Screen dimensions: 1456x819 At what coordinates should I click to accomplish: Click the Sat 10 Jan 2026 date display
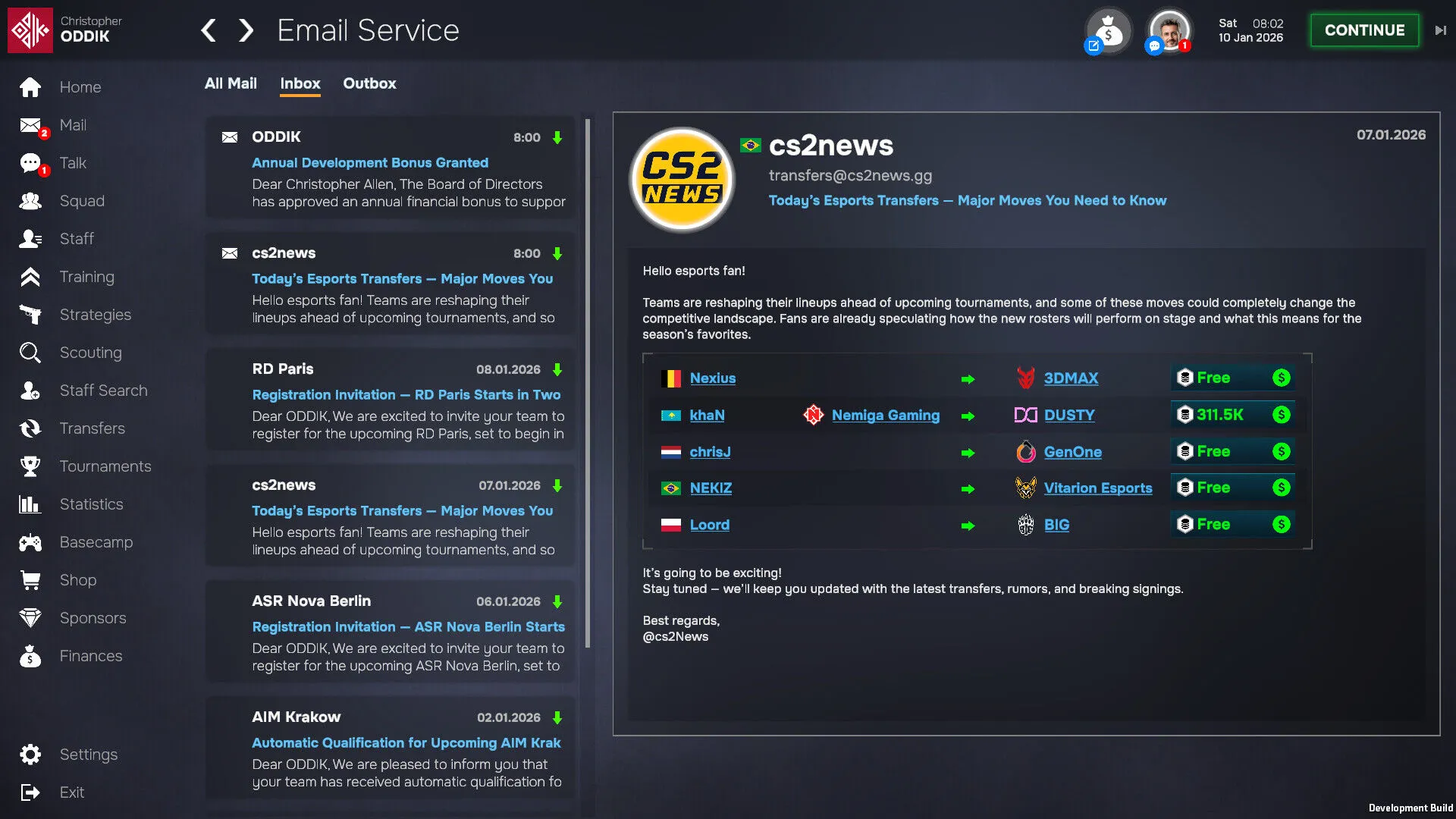(1250, 30)
